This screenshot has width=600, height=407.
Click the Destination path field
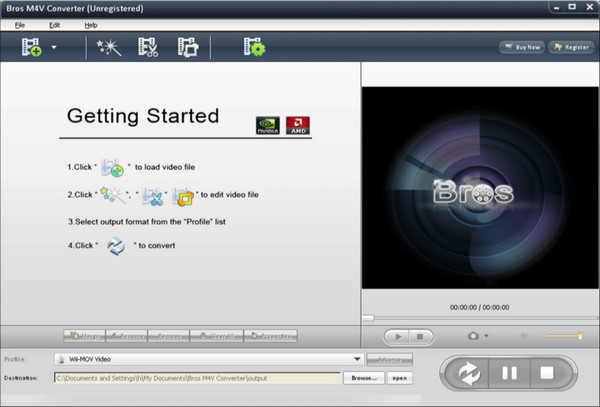(197, 378)
